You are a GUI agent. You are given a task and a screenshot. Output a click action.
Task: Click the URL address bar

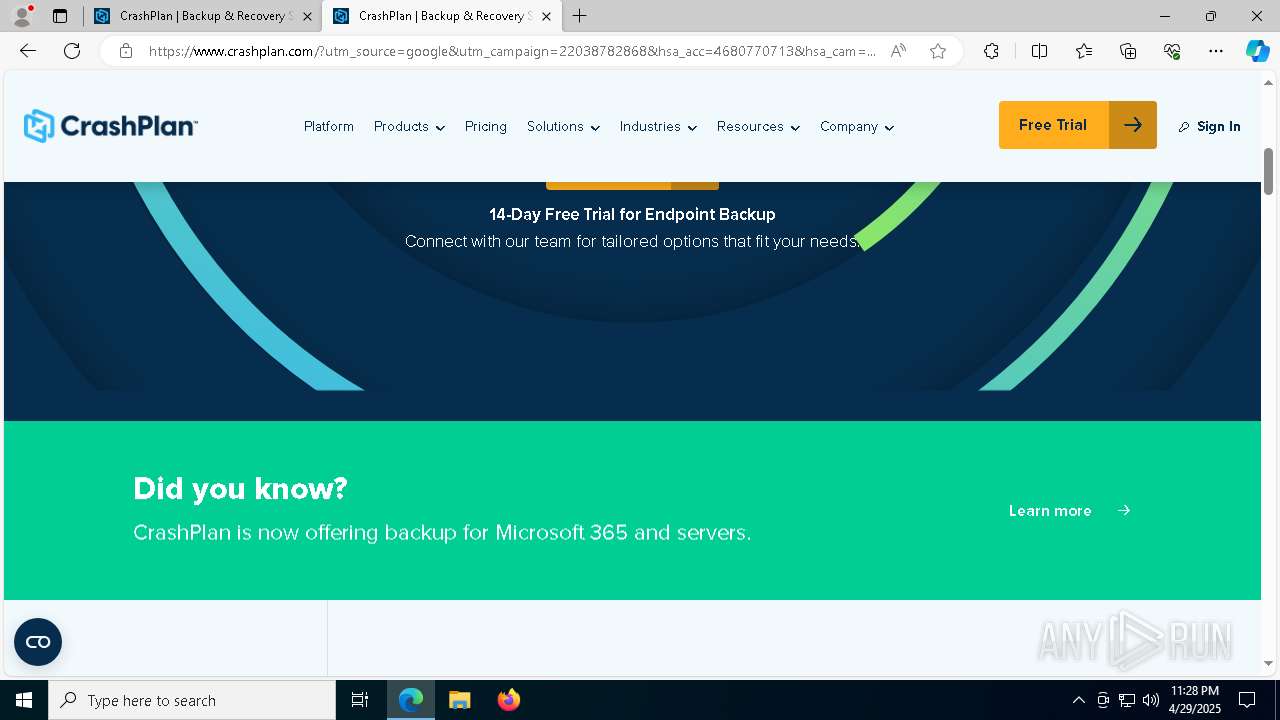click(x=512, y=51)
